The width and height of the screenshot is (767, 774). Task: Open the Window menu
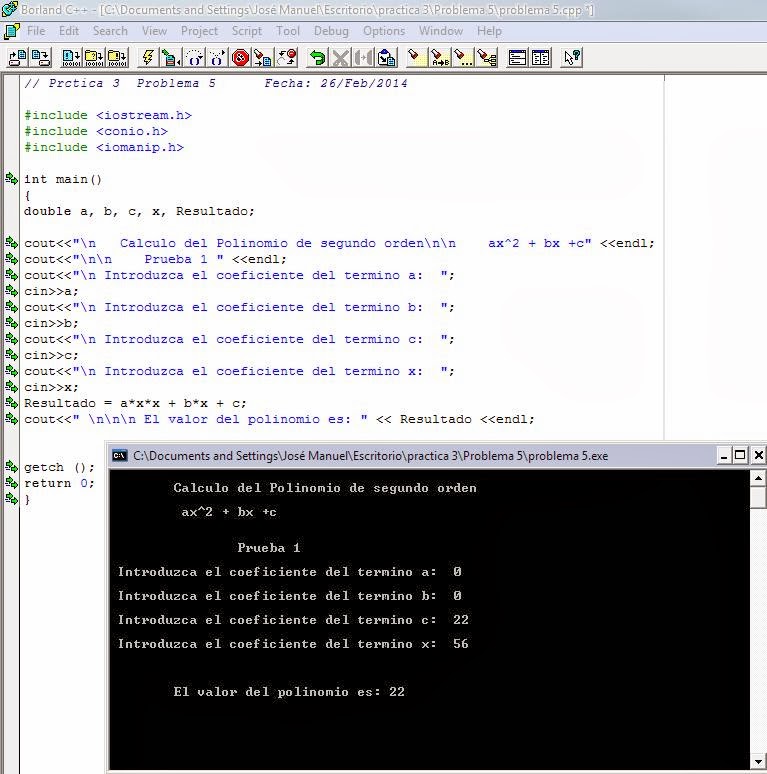coord(441,31)
